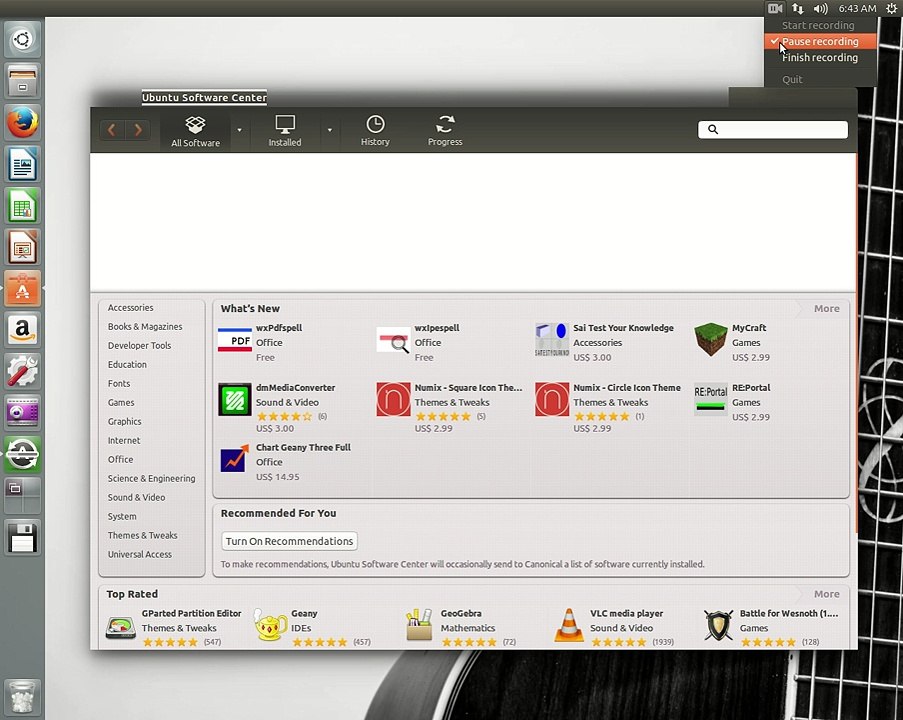This screenshot has width=903, height=720.
Task: Click the software search field
Action: (773, 130)
